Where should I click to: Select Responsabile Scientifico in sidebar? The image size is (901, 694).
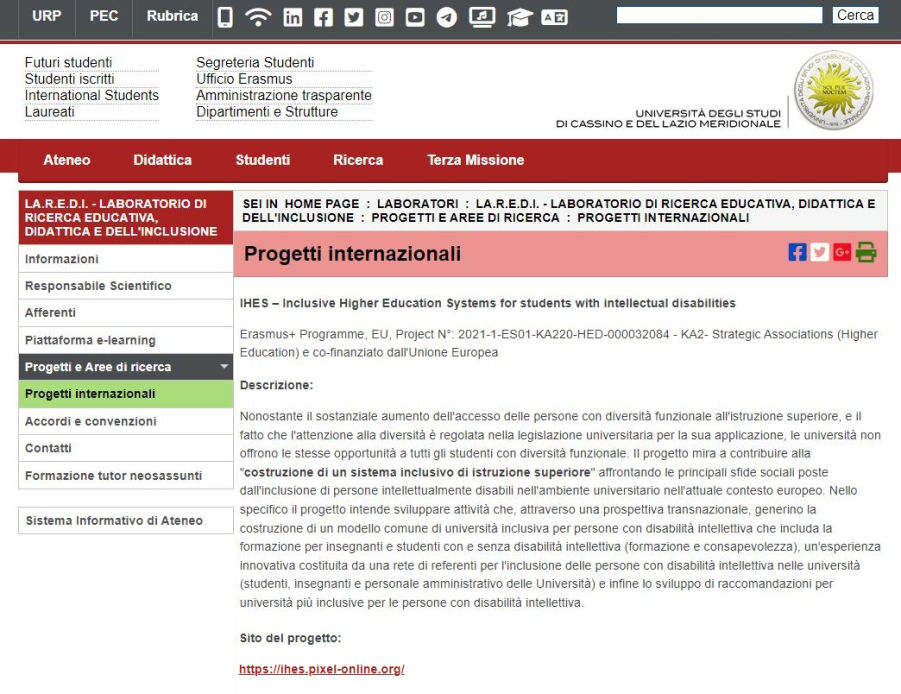[x=126, y=286]
